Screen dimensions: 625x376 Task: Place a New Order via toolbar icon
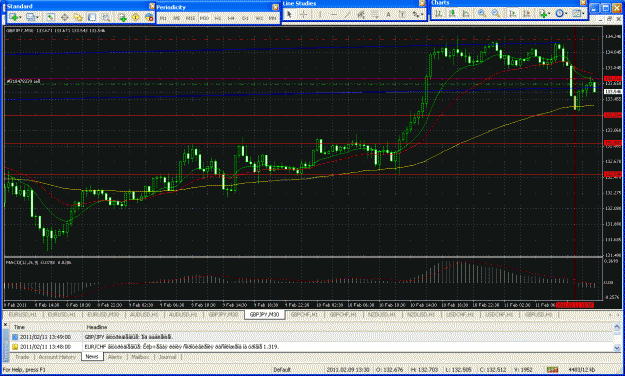(x=122, y=17)
